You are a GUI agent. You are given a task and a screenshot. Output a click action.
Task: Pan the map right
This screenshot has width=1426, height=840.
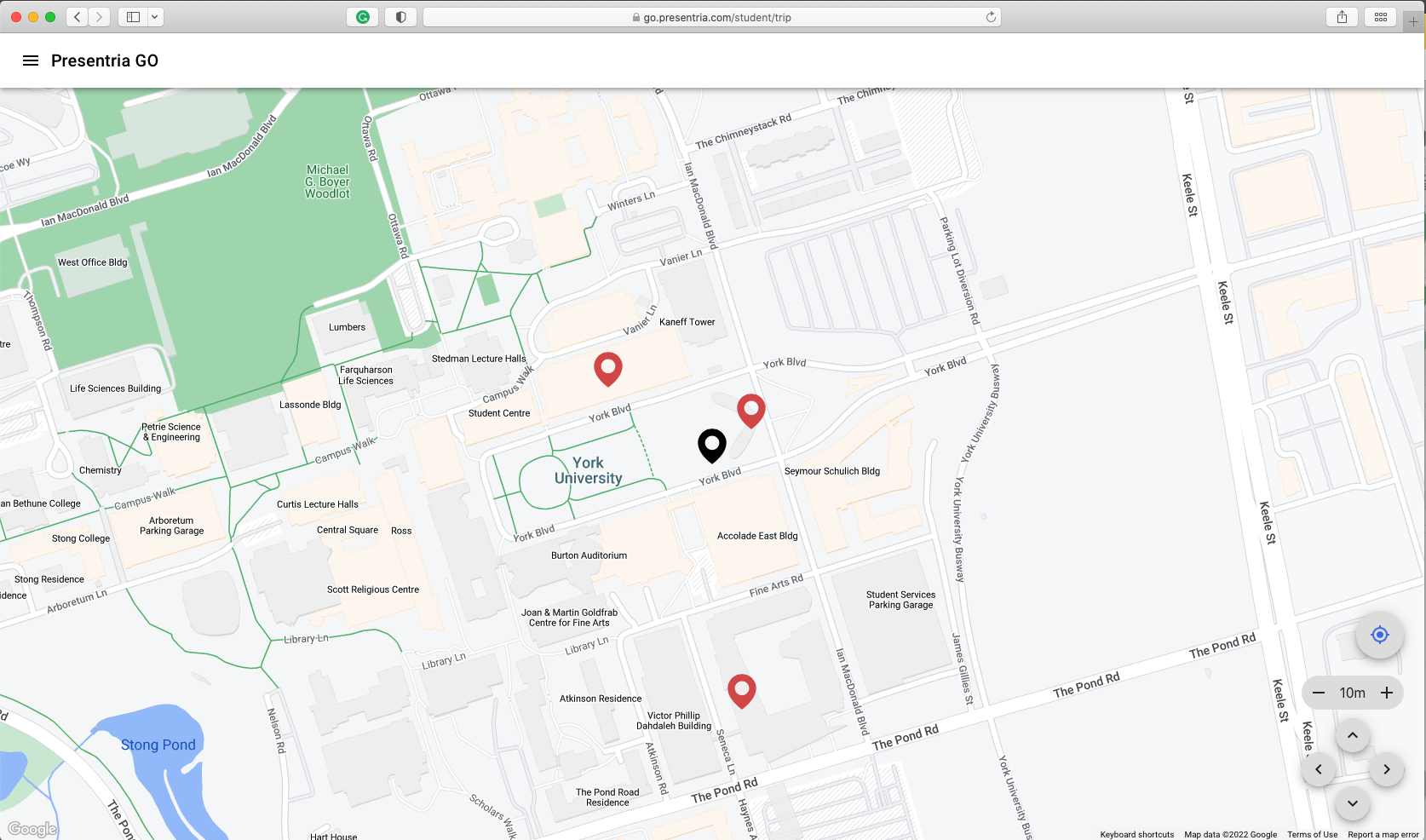coord(1387,769)
